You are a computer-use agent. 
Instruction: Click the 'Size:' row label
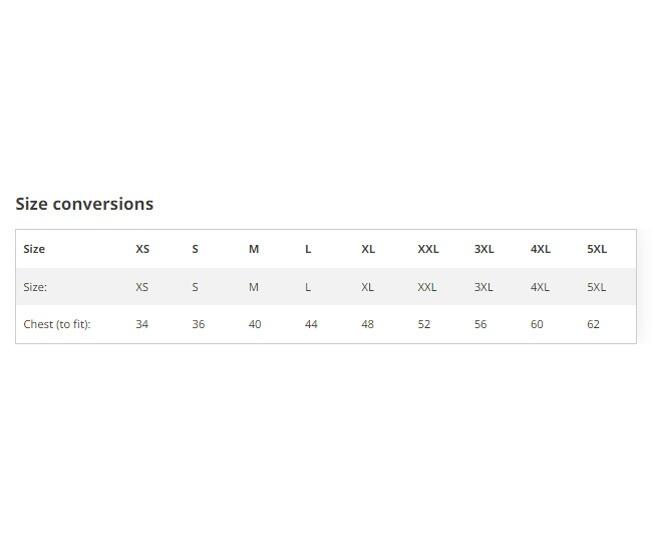[x=35, y=287]
